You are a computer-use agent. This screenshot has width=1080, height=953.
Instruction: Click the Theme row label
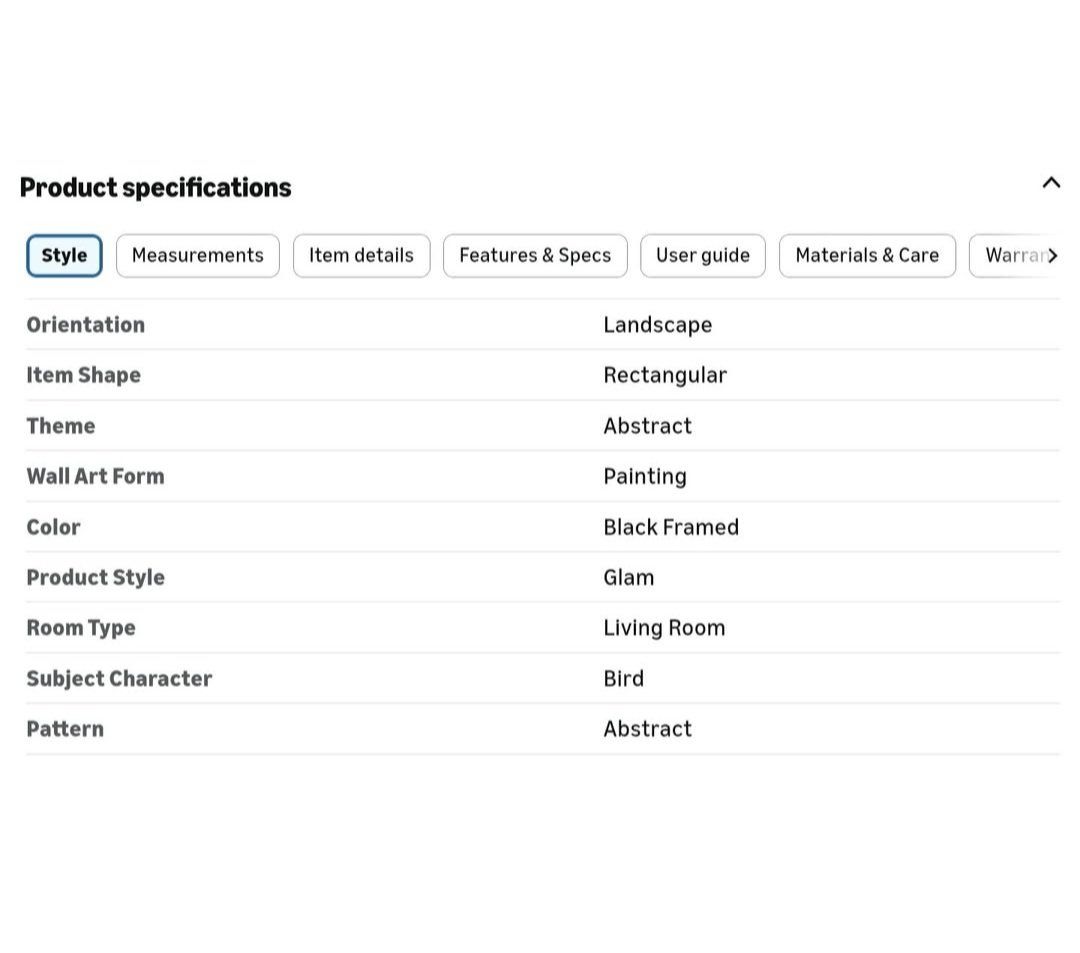(x=61, y=426)
